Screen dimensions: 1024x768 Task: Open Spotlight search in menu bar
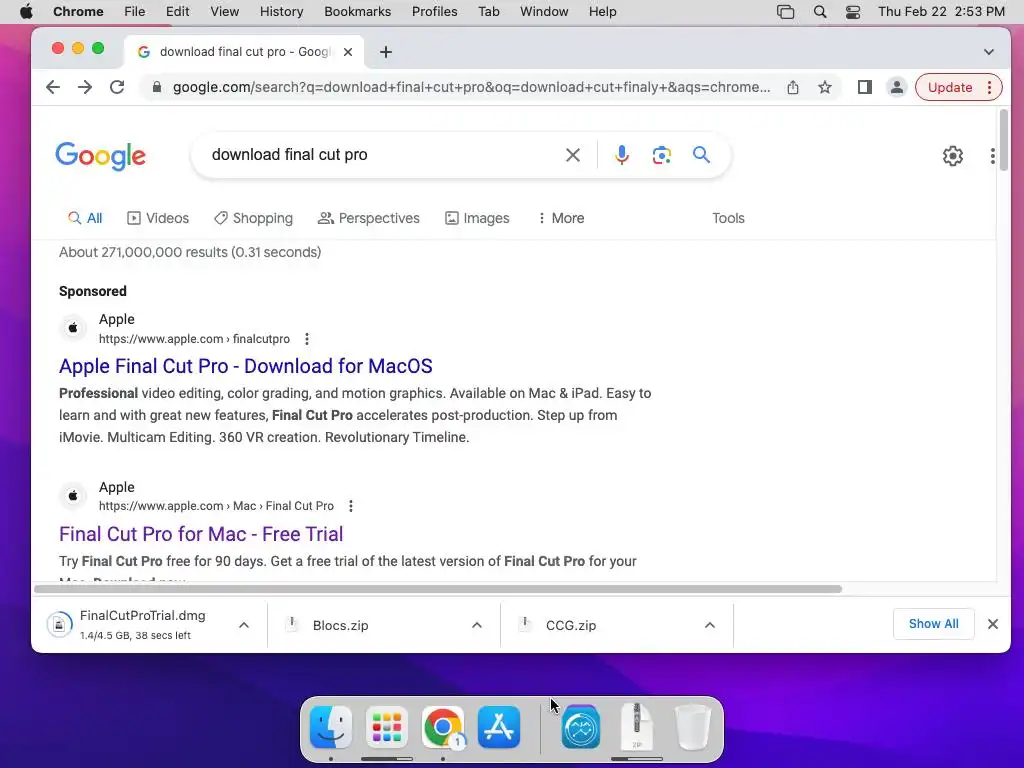pos(820,12)
